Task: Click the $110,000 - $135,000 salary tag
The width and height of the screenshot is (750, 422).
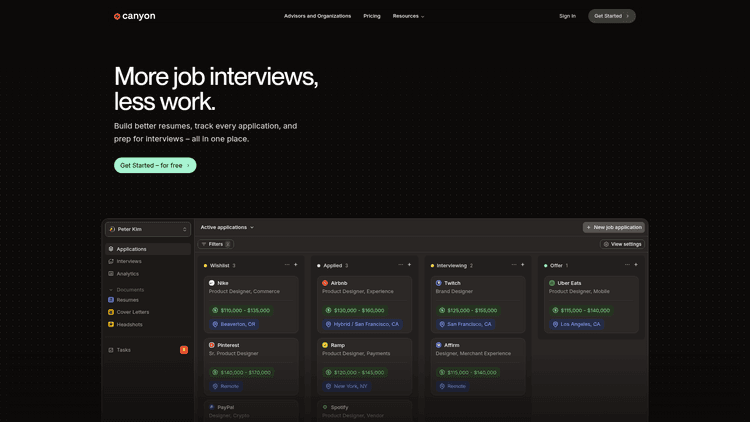Action: (241, 311)
